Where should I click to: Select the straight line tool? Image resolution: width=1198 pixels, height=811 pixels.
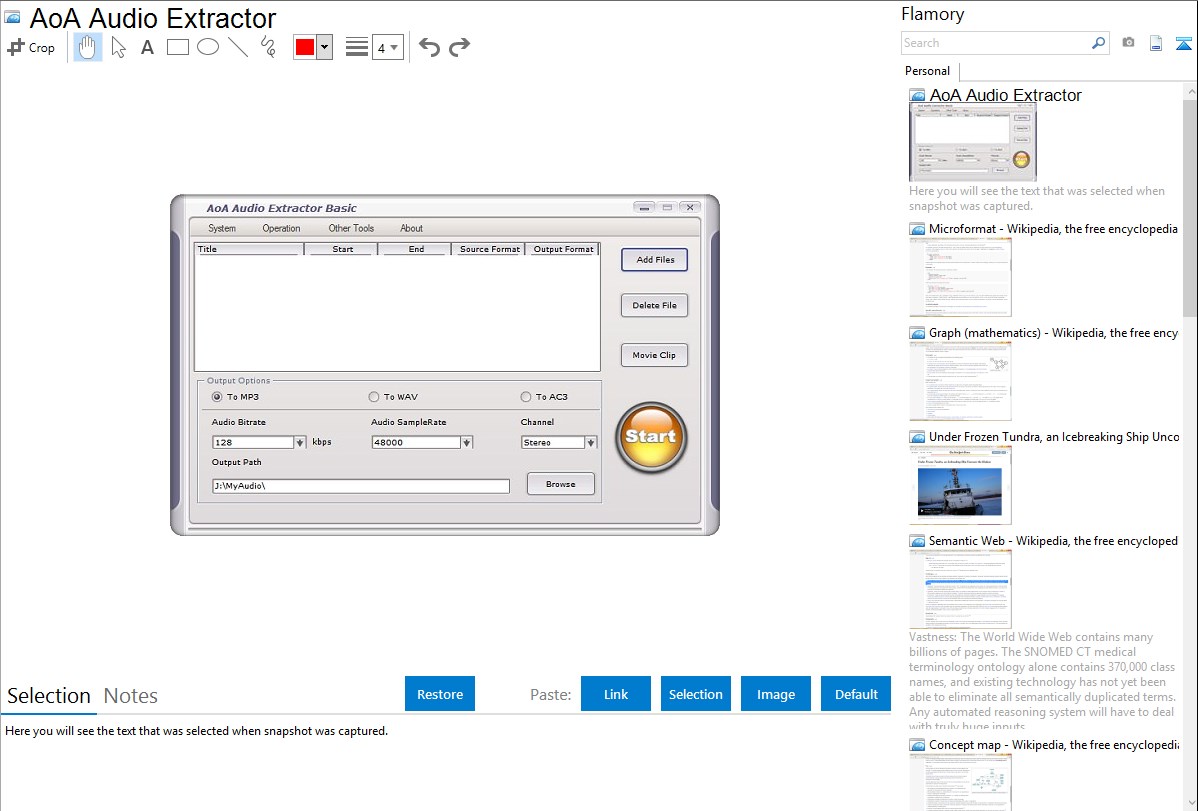(238, 47)
